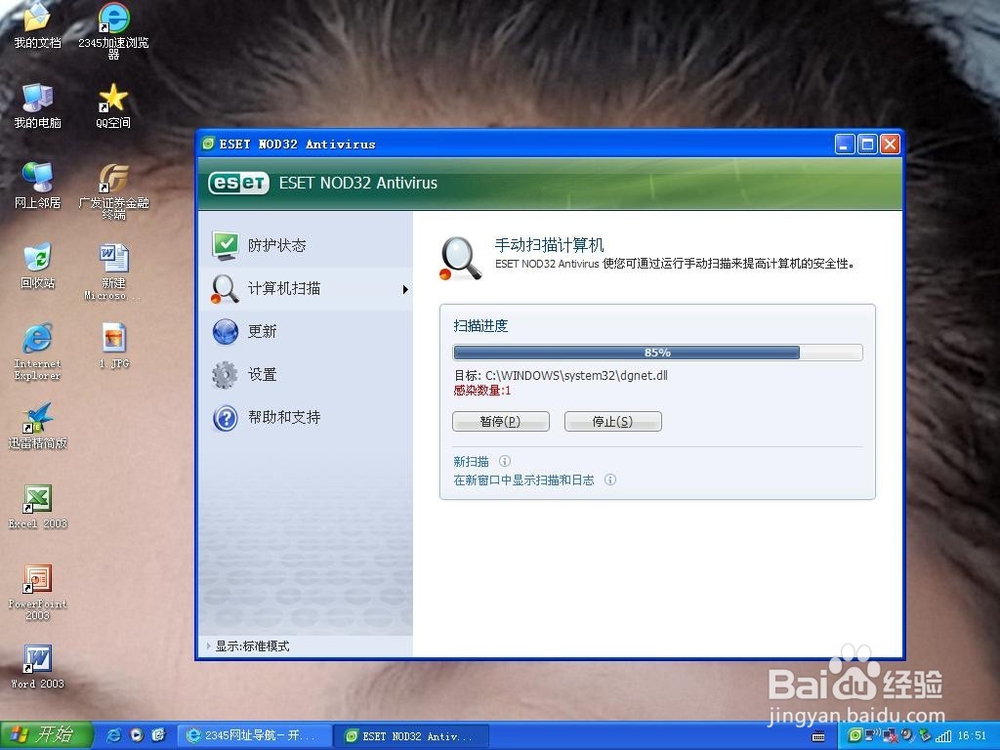The width and height of the screenshot is (1000, 750).
Task: Click the 新扫描 link
Action: click(470, 461)
